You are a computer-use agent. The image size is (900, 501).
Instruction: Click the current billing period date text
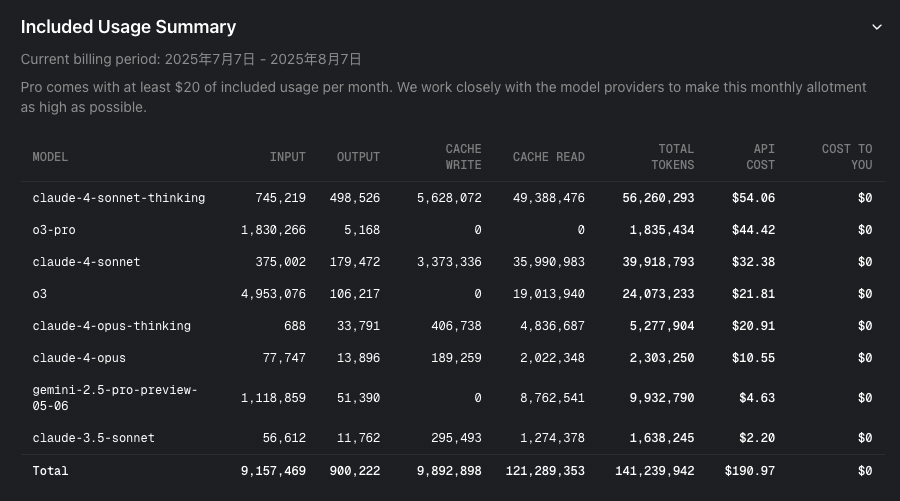pos(263,60)
